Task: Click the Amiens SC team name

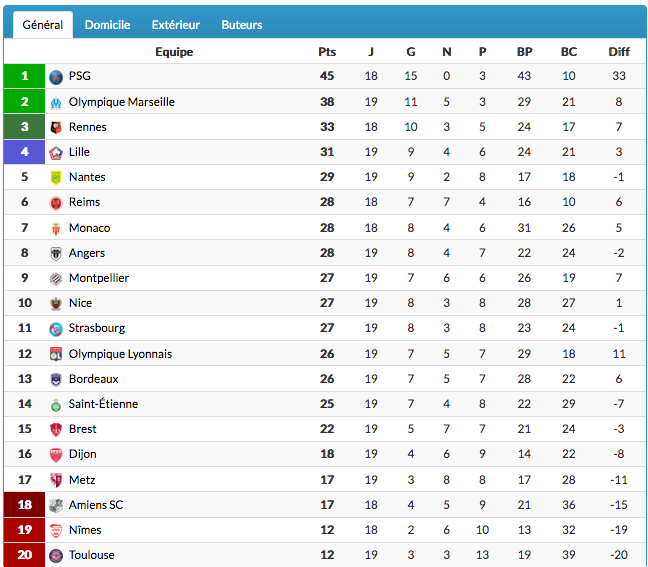Action: [96, 505]
